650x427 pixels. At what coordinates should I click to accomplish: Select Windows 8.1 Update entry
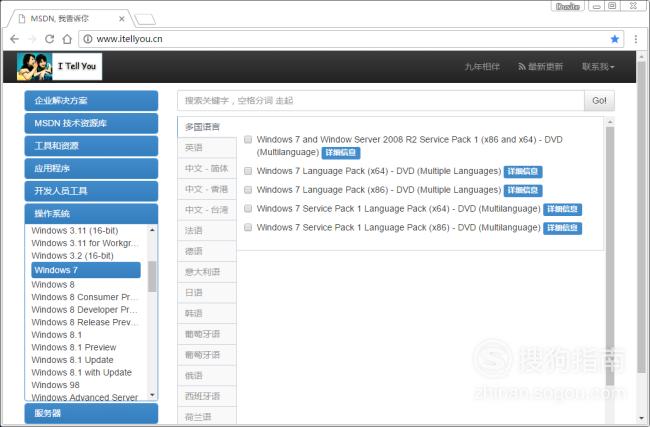73,360
